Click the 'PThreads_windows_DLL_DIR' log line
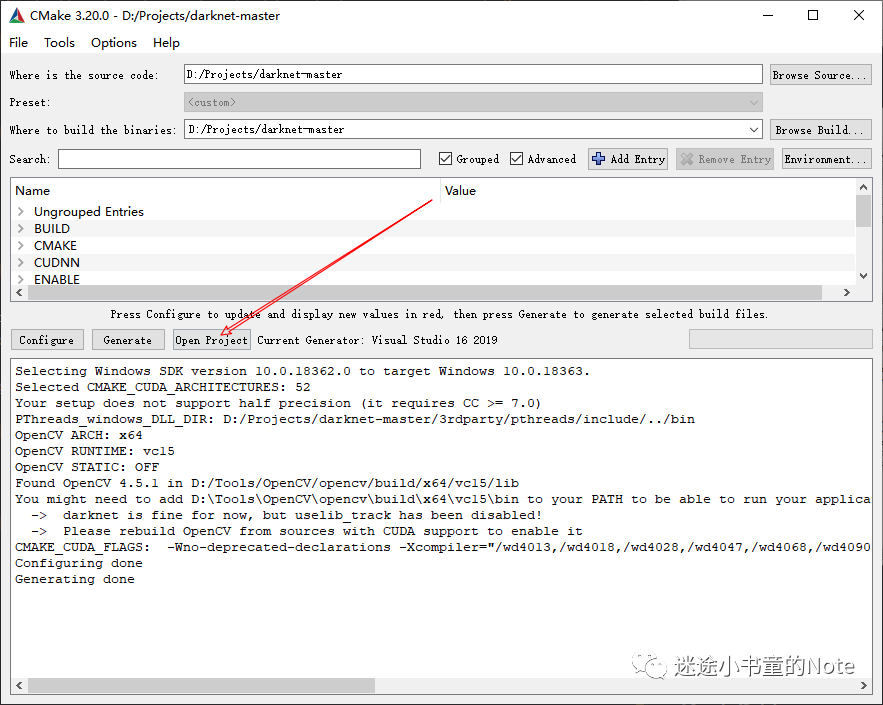This screenshot has width=883, height=705. coord(355,420)
